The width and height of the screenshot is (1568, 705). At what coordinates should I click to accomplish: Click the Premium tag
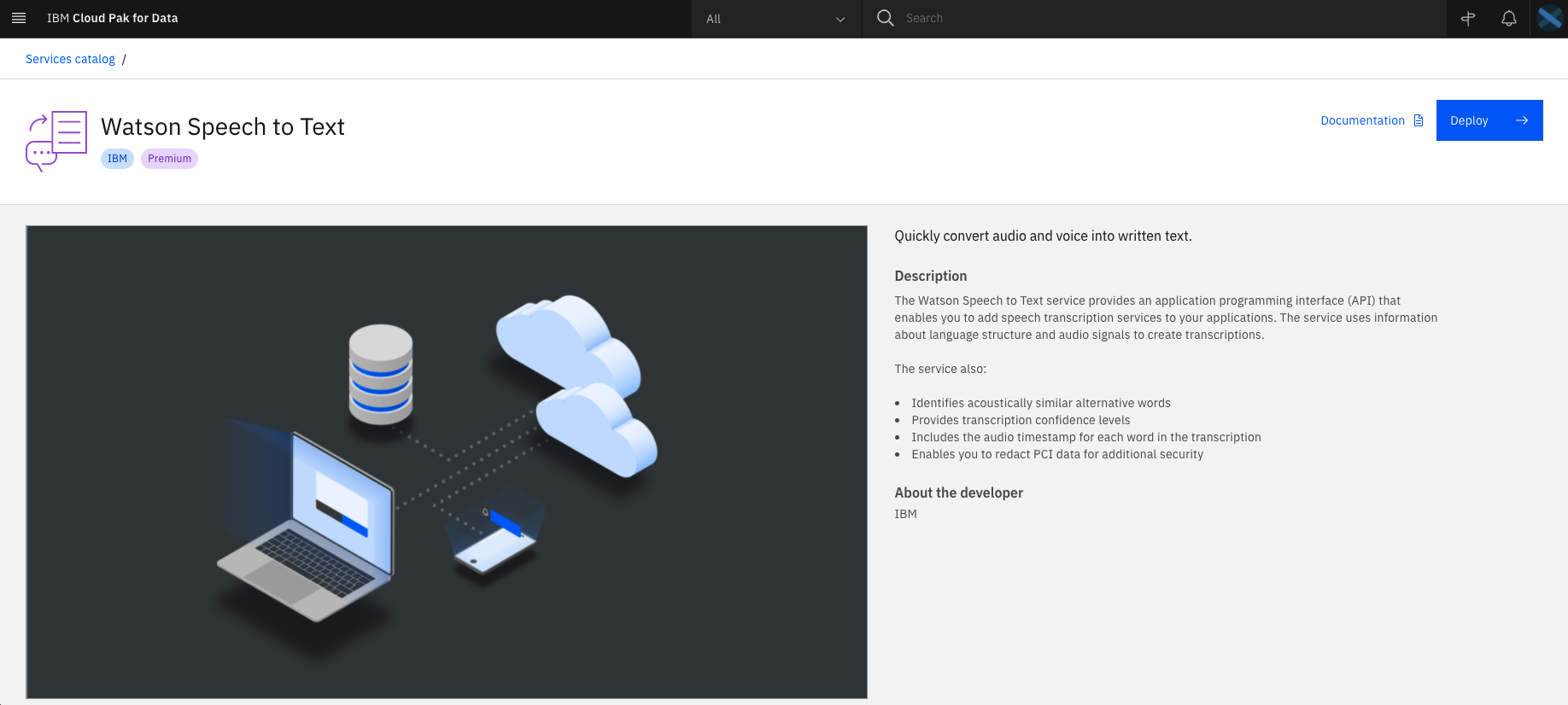169,159
